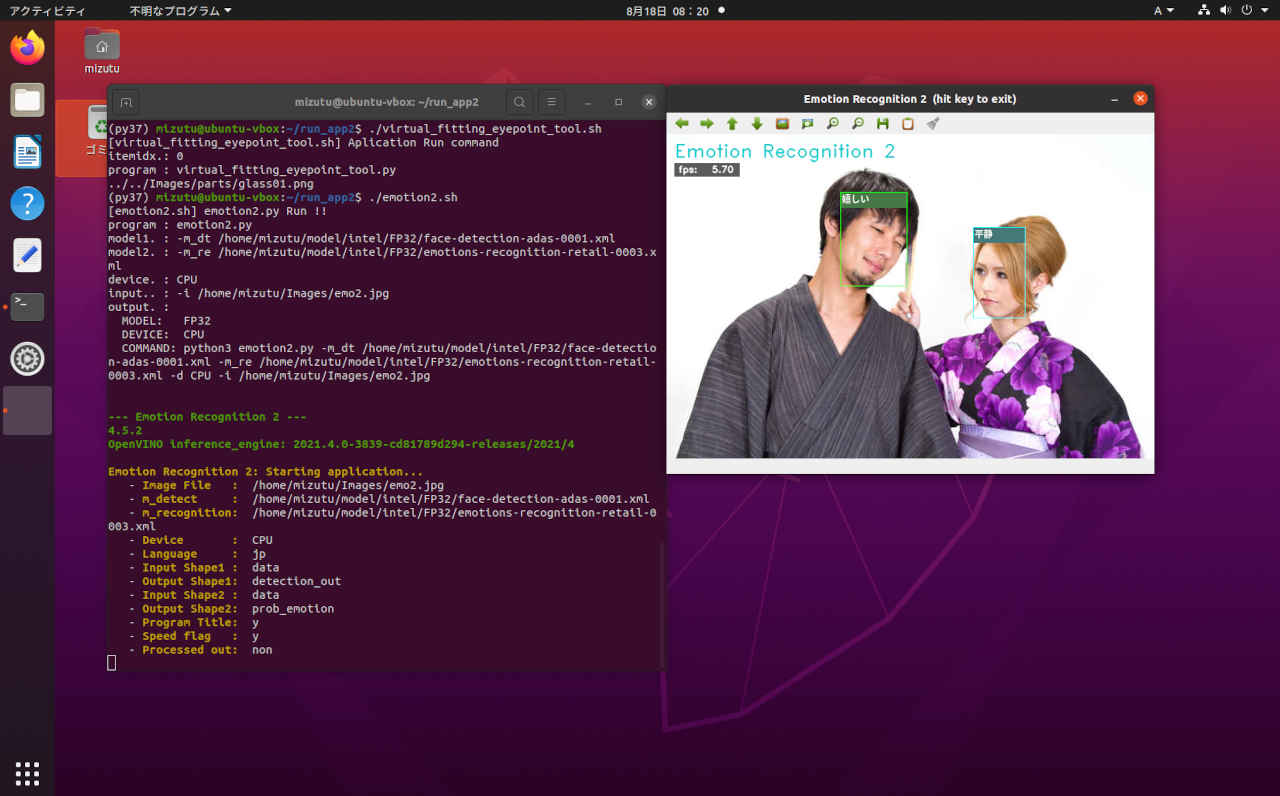The height and width of the screenshot is (796, 1280).
Task: Click the zoom out magnifier icon
Action: point(857,124)
